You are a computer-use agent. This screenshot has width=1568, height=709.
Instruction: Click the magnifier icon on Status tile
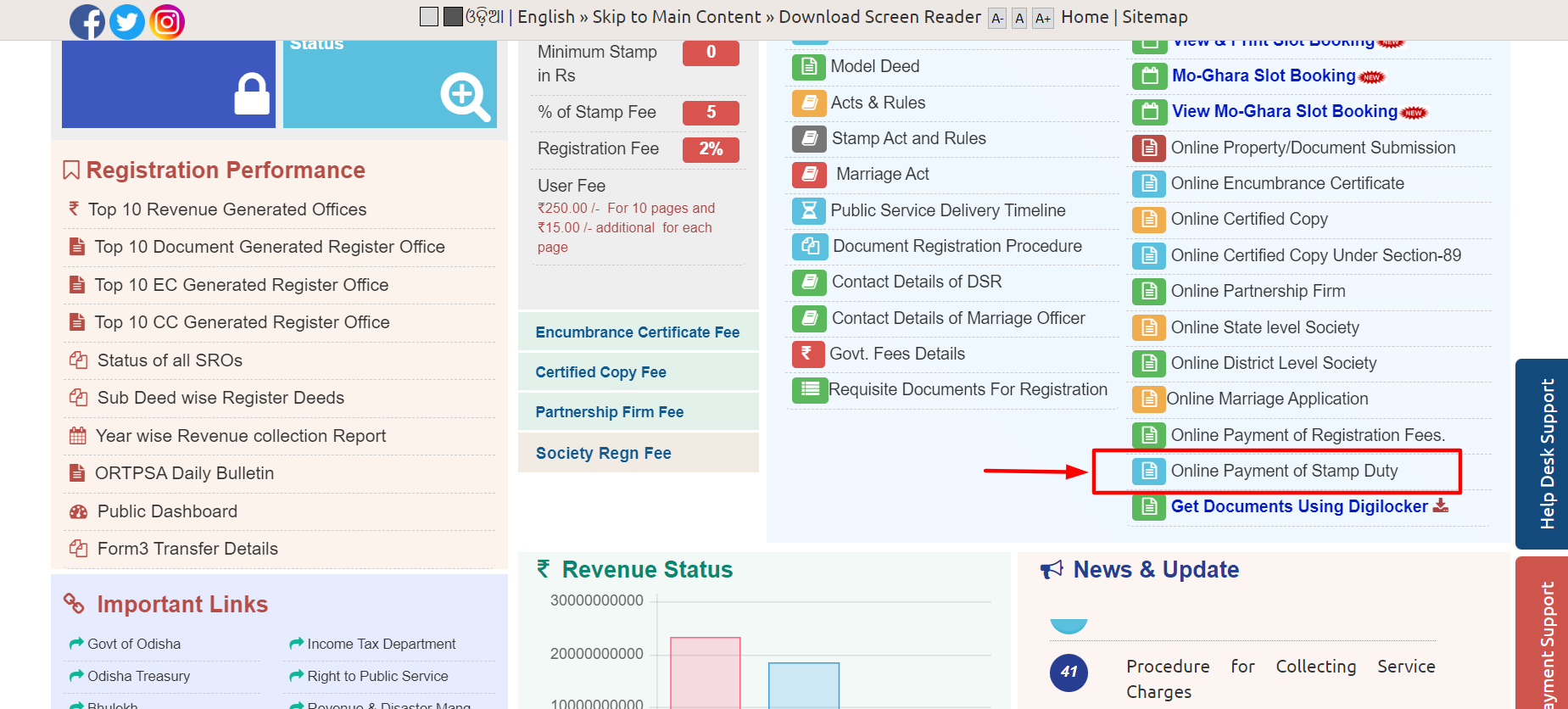(x=464, y=97)
